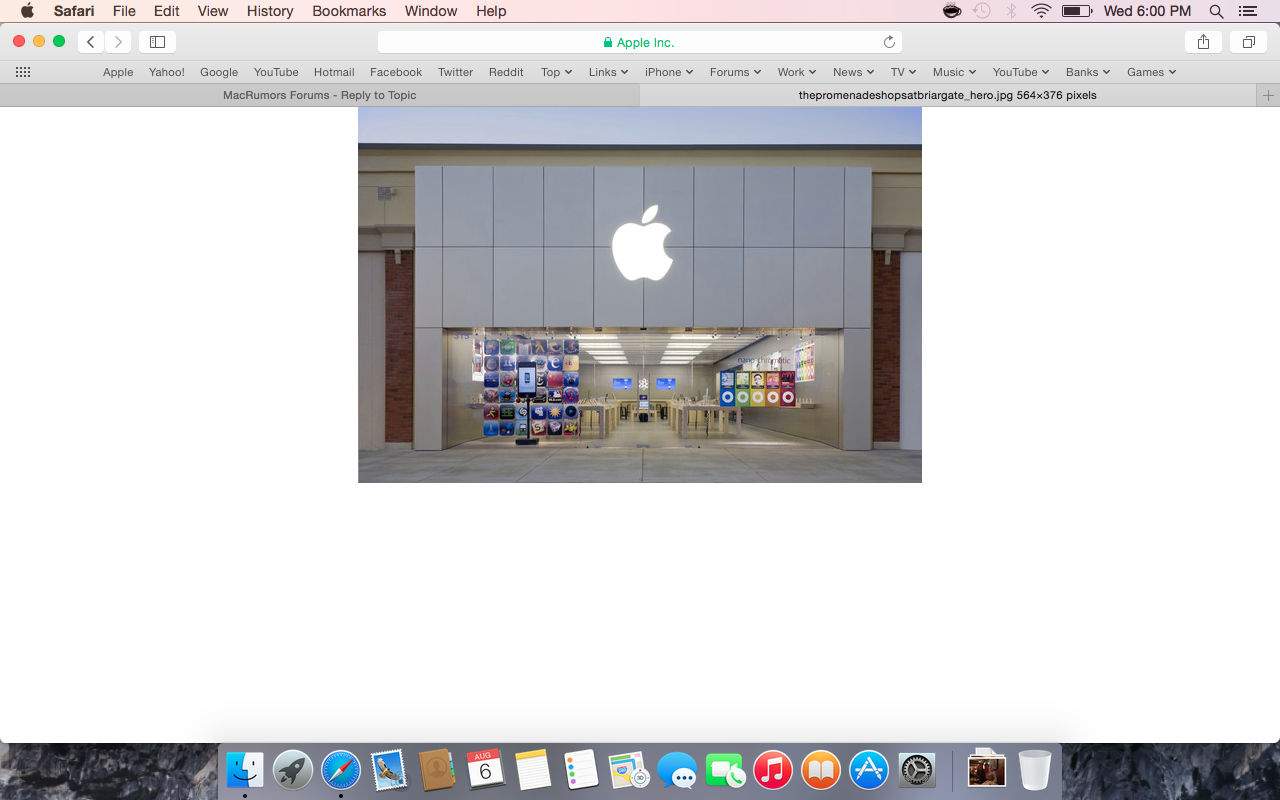Screen dimensions: 1280x800
Task: Open App Store icon in Dock
Action: pyautogui.click(x=869, y=770)
